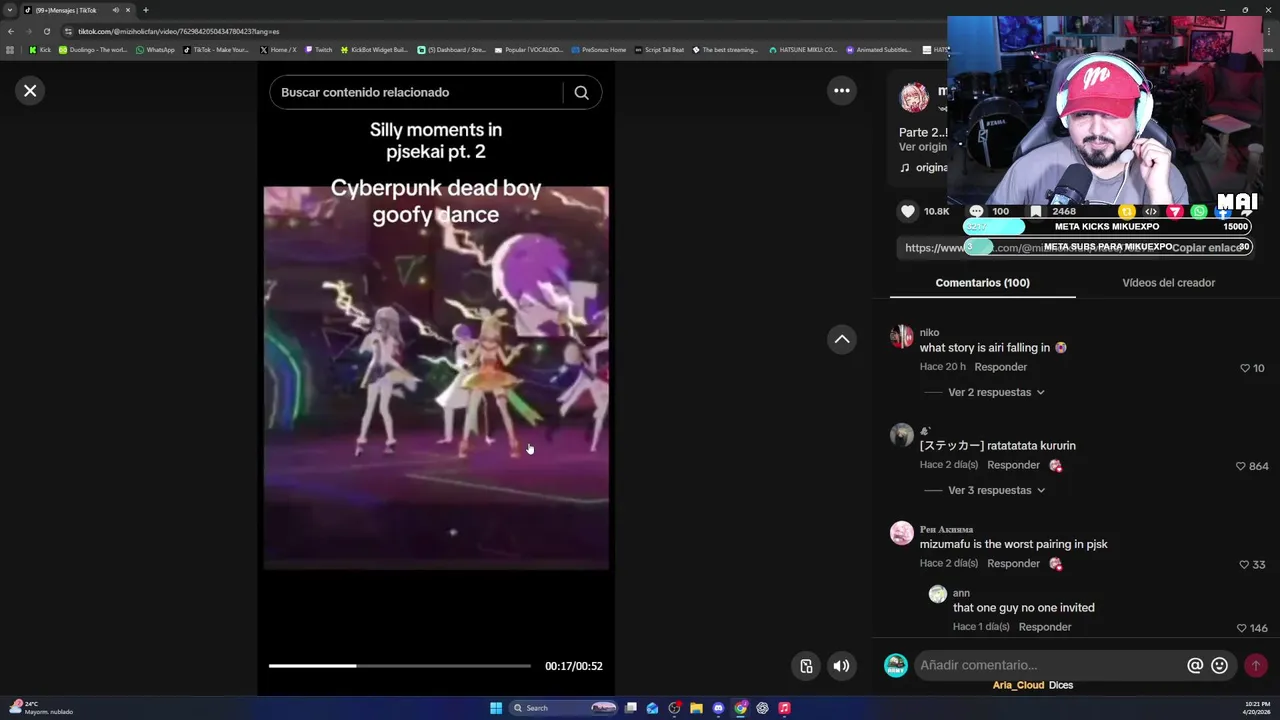The width and height of the screenshot is (1280, 720).
Task: Expand Ver 2 respuestas under niko's comment
Action: point(996,392)
